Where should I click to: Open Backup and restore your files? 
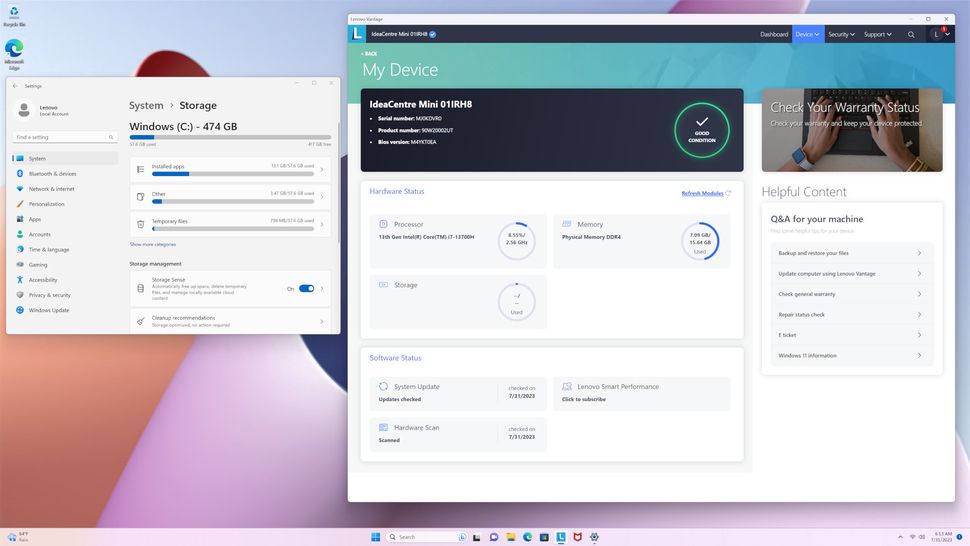coord(850,253)
